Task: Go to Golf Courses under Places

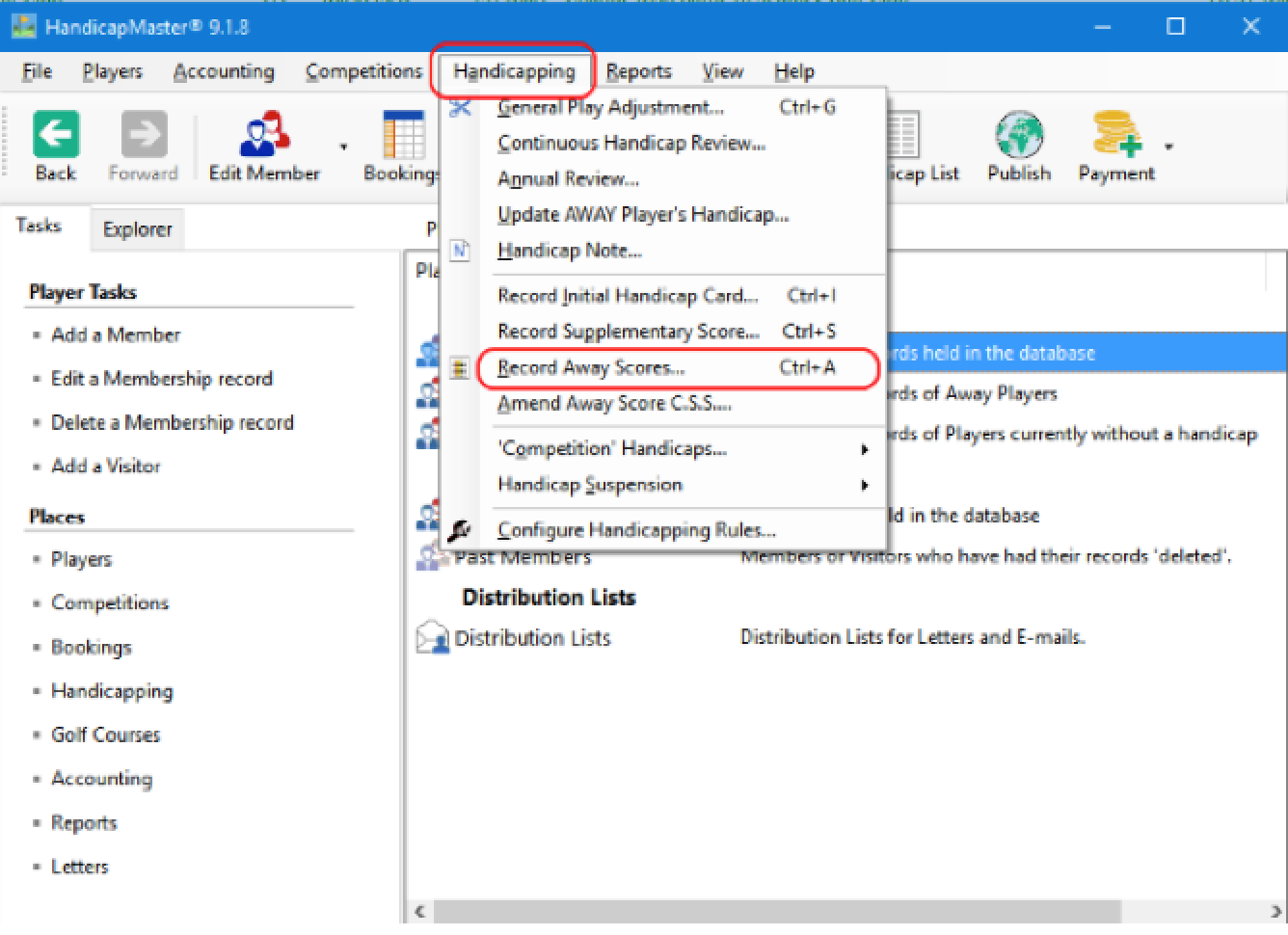Action: click(x=106, y=735)
